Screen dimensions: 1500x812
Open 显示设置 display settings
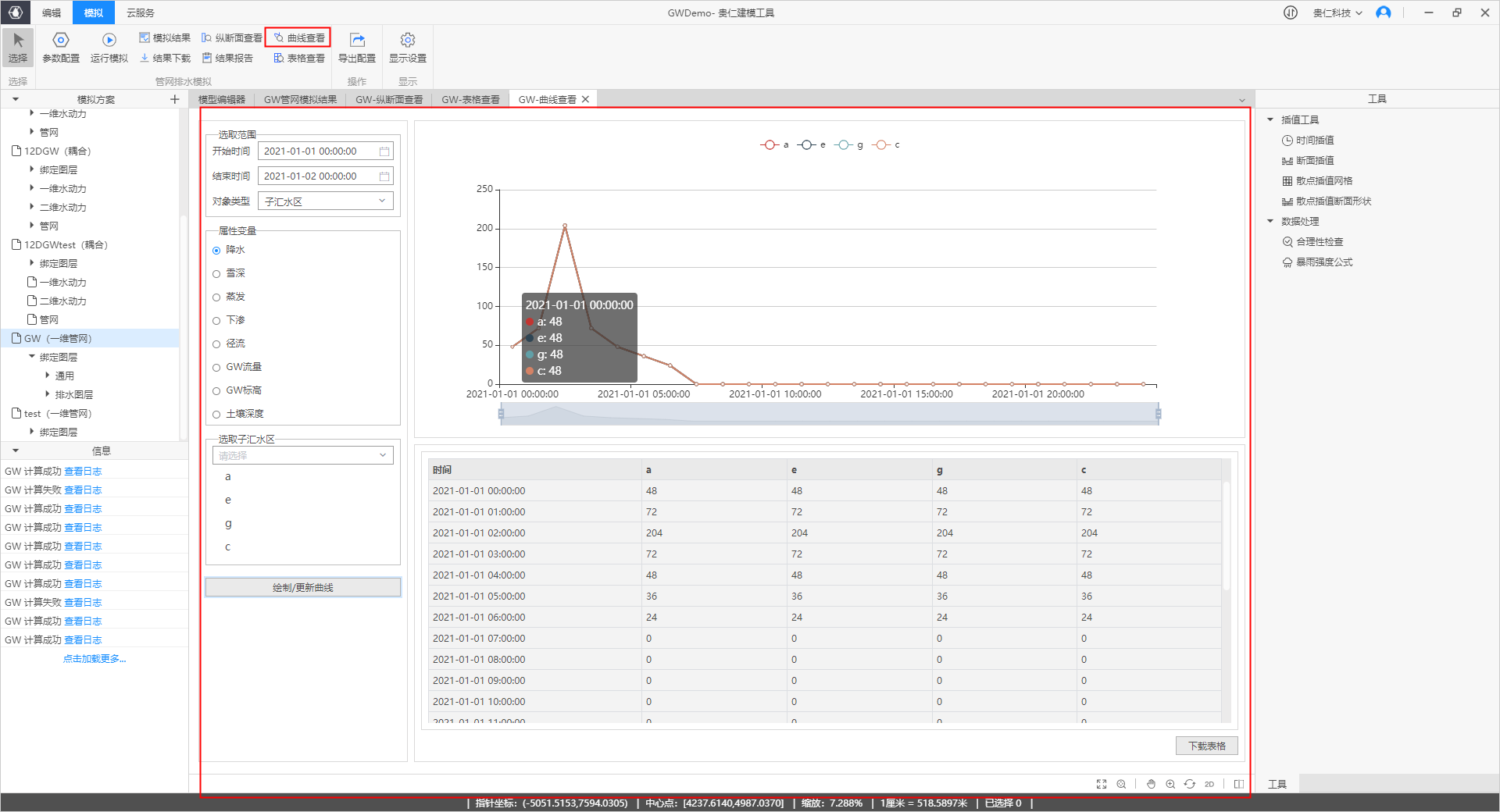coord(407,41)
